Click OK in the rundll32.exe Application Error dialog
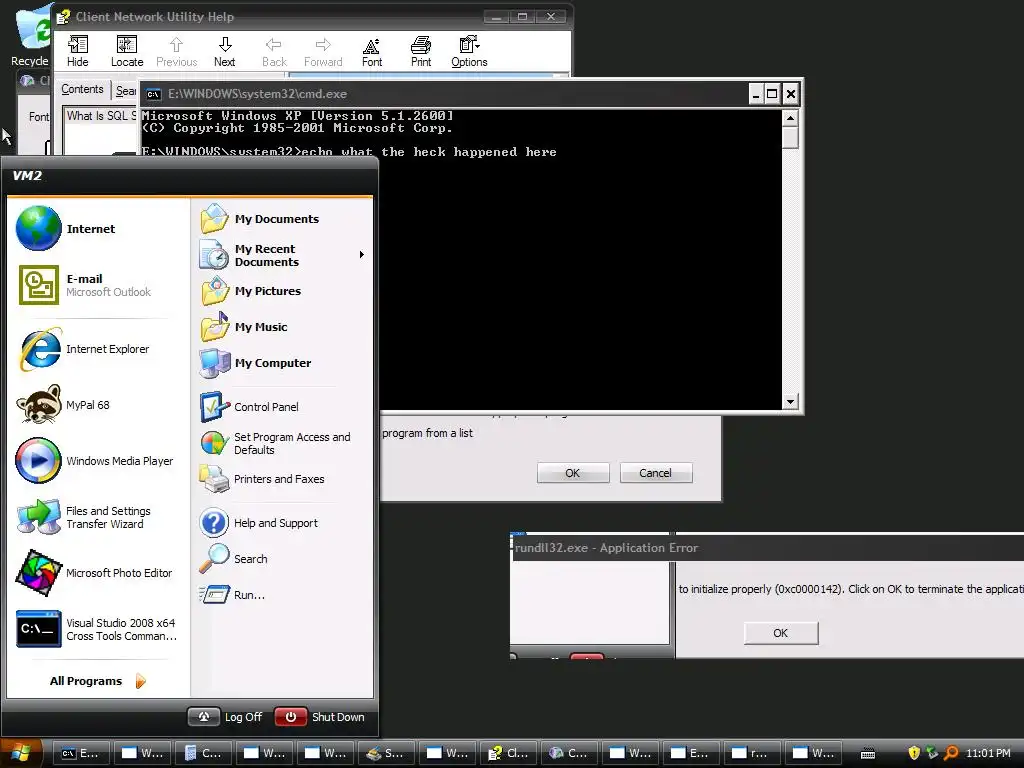 coord(780,633)
